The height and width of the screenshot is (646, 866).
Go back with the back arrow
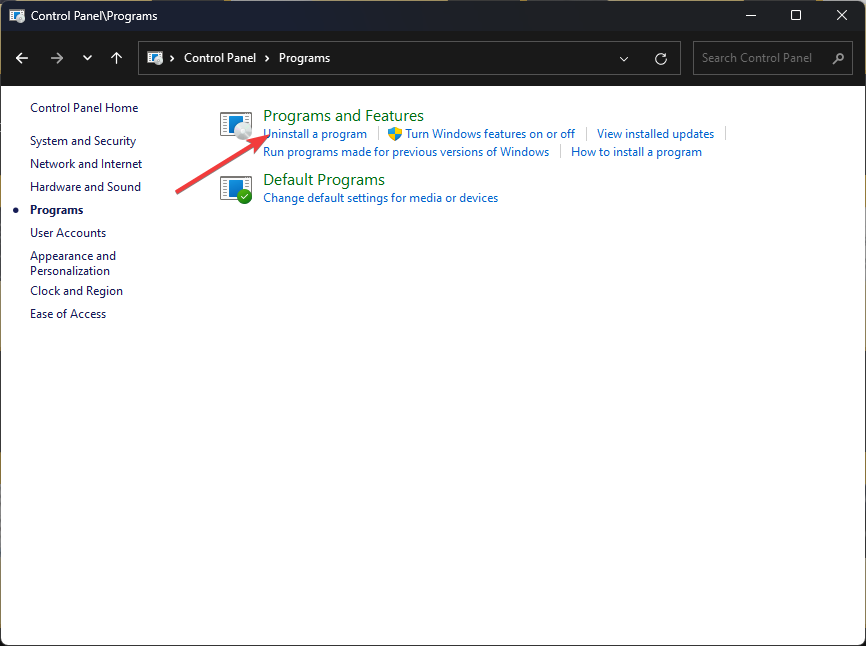click(x=22, y=58)
